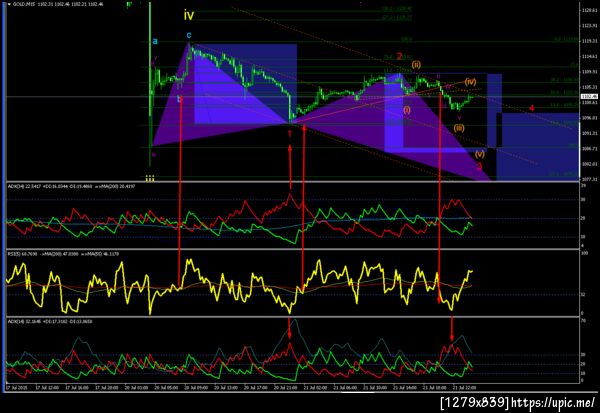Click the green chart shift marker at the top
Screen dimensions: 600x413
(129, 5)
